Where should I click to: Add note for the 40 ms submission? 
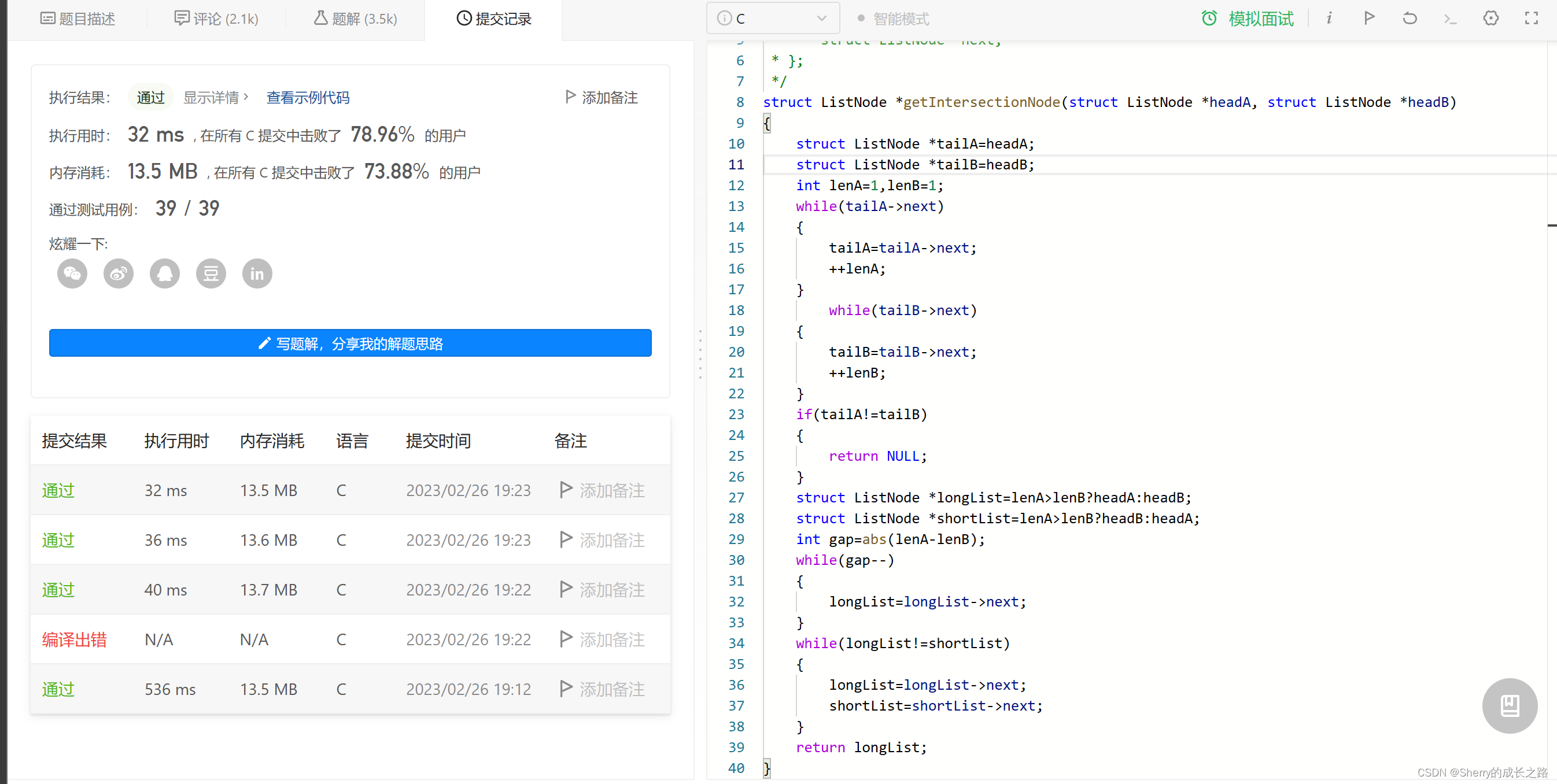(x=603, y=589)
